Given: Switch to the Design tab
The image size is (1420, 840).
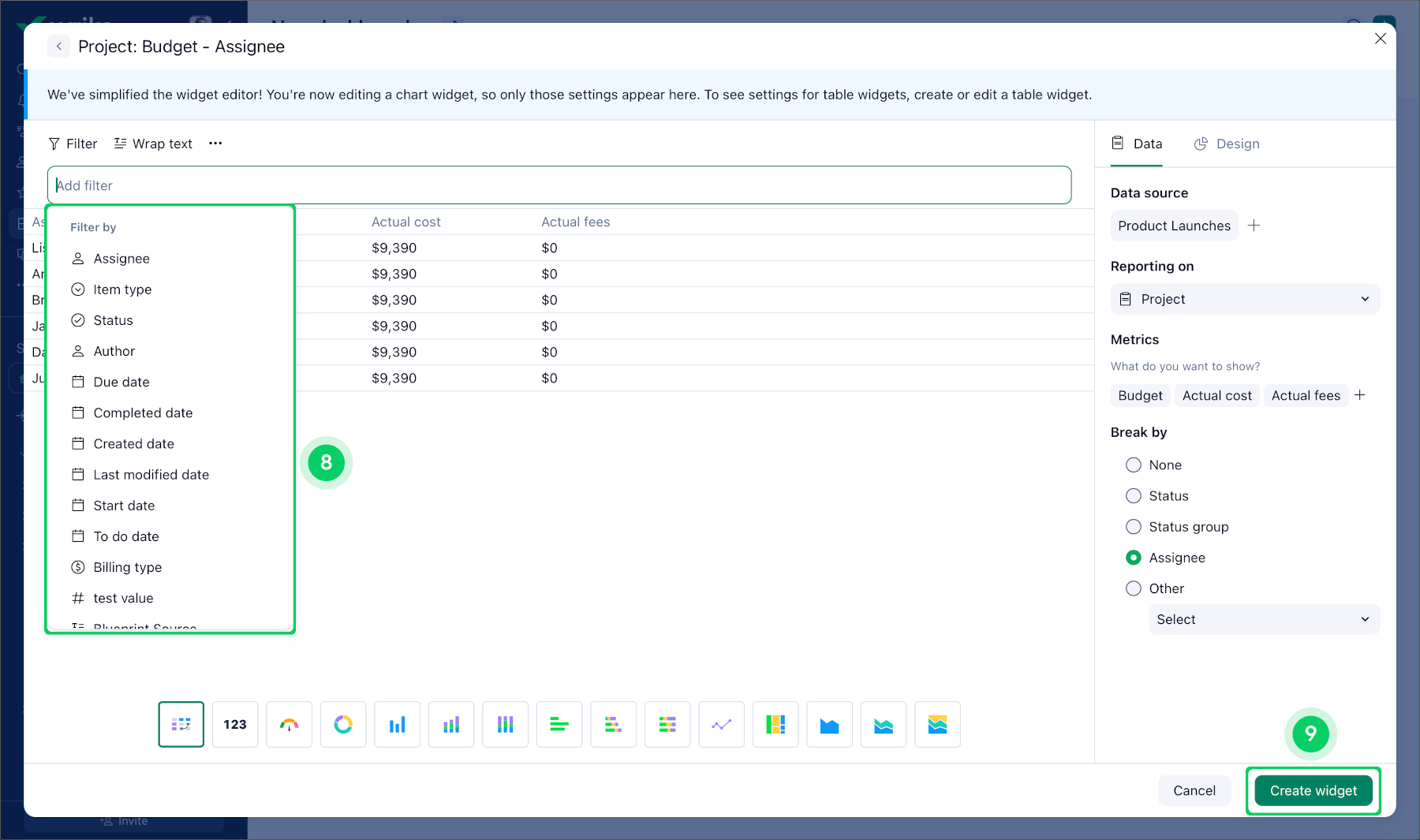Looking at the screenshot, I should [1227, 144].
